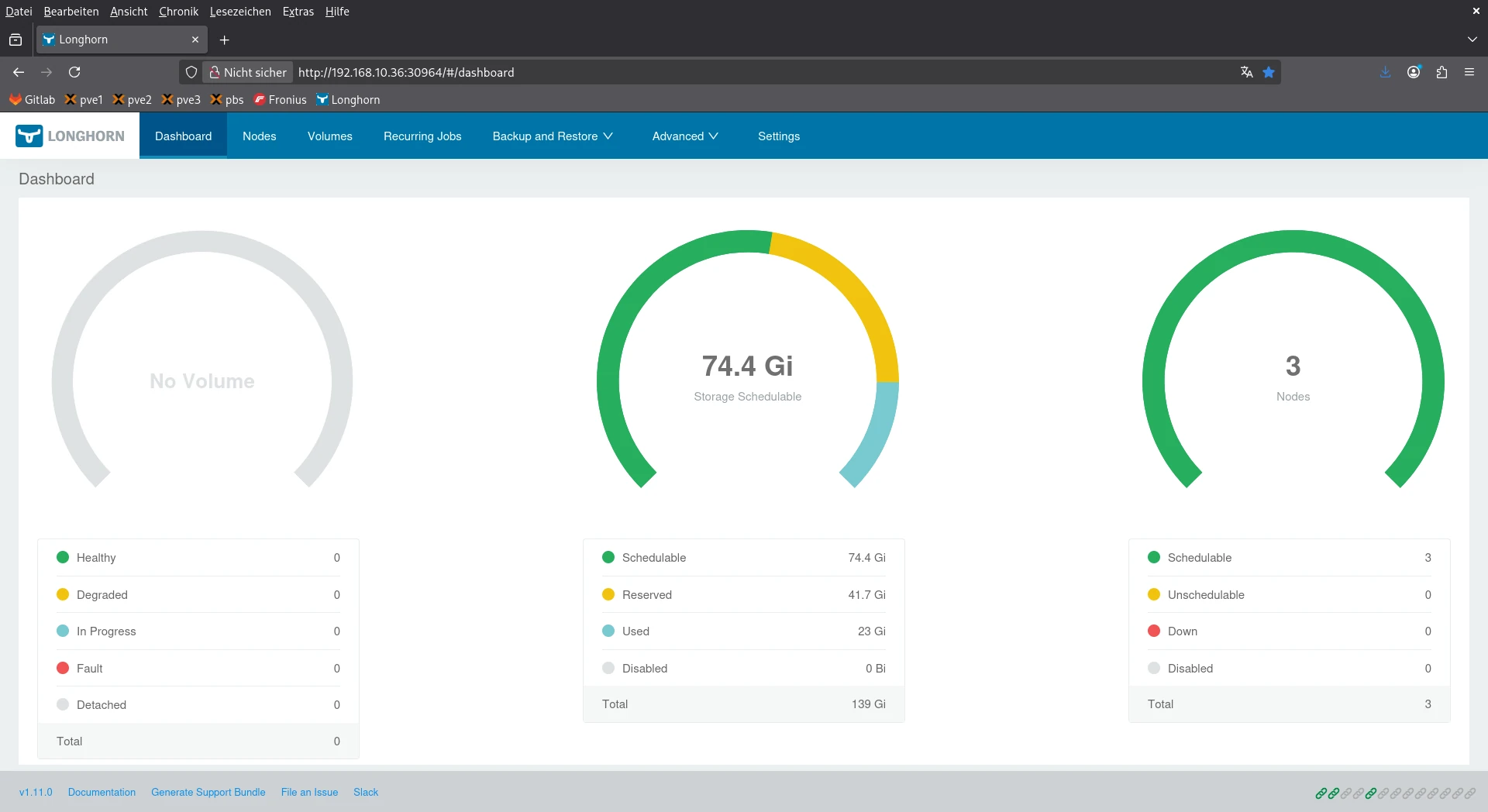Image resolution: width=1488 pixels, height=812 pixels.
Task: Open the Firefox account icon
Action: click(1414, 72)
